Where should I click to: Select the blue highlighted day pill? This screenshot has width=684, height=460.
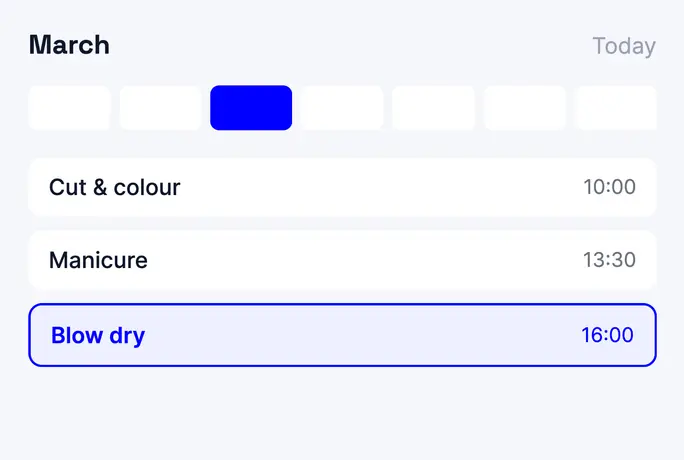[251, 108]
